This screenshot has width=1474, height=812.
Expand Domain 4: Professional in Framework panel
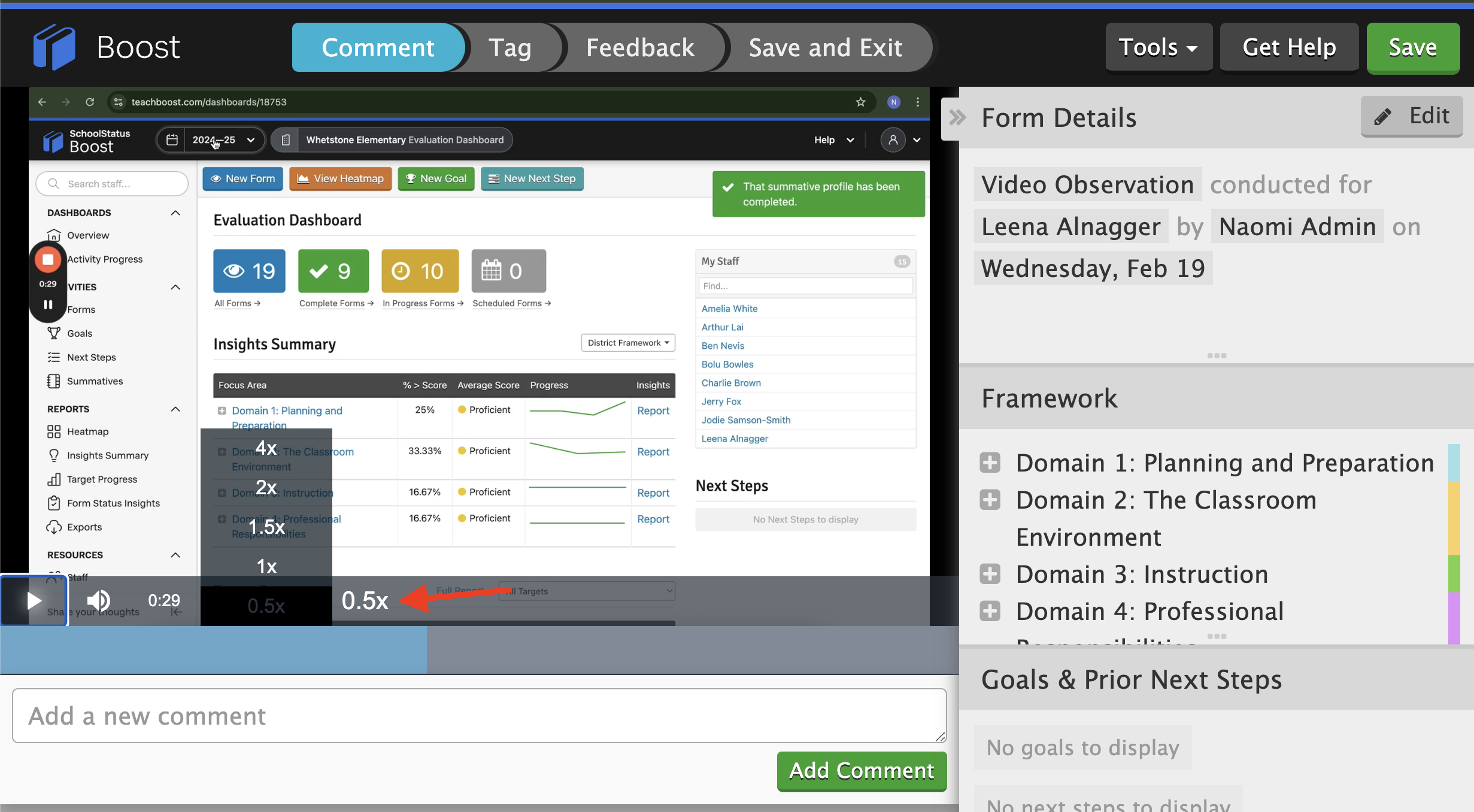coord(990,611)
